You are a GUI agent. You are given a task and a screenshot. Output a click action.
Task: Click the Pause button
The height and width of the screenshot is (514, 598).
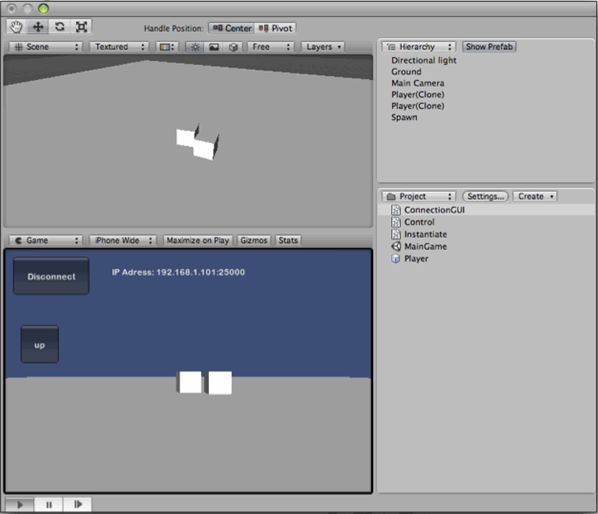pyautogui.click(x=49, y=504)
